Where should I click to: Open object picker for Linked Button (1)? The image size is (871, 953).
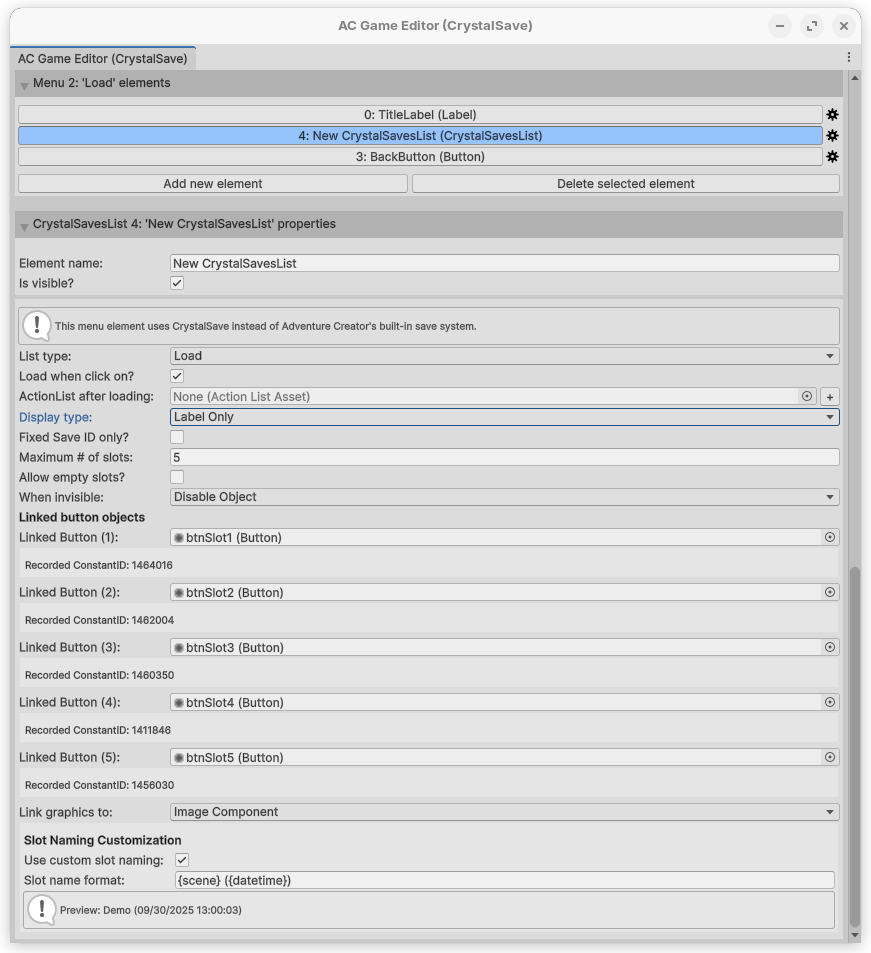pyautogui.click(x=829, y=538)
